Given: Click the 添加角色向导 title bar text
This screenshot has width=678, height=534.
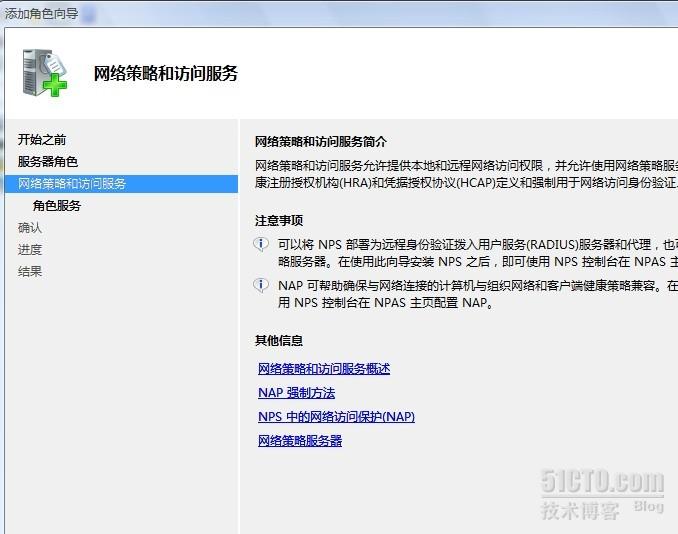Looking at the screenshot, I should [x=42, y=13].
